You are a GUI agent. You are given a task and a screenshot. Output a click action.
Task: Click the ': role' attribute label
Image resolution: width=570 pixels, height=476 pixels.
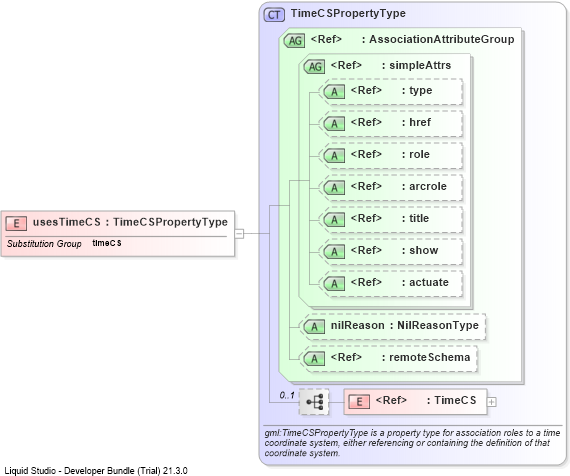click(x=416, y=154)
